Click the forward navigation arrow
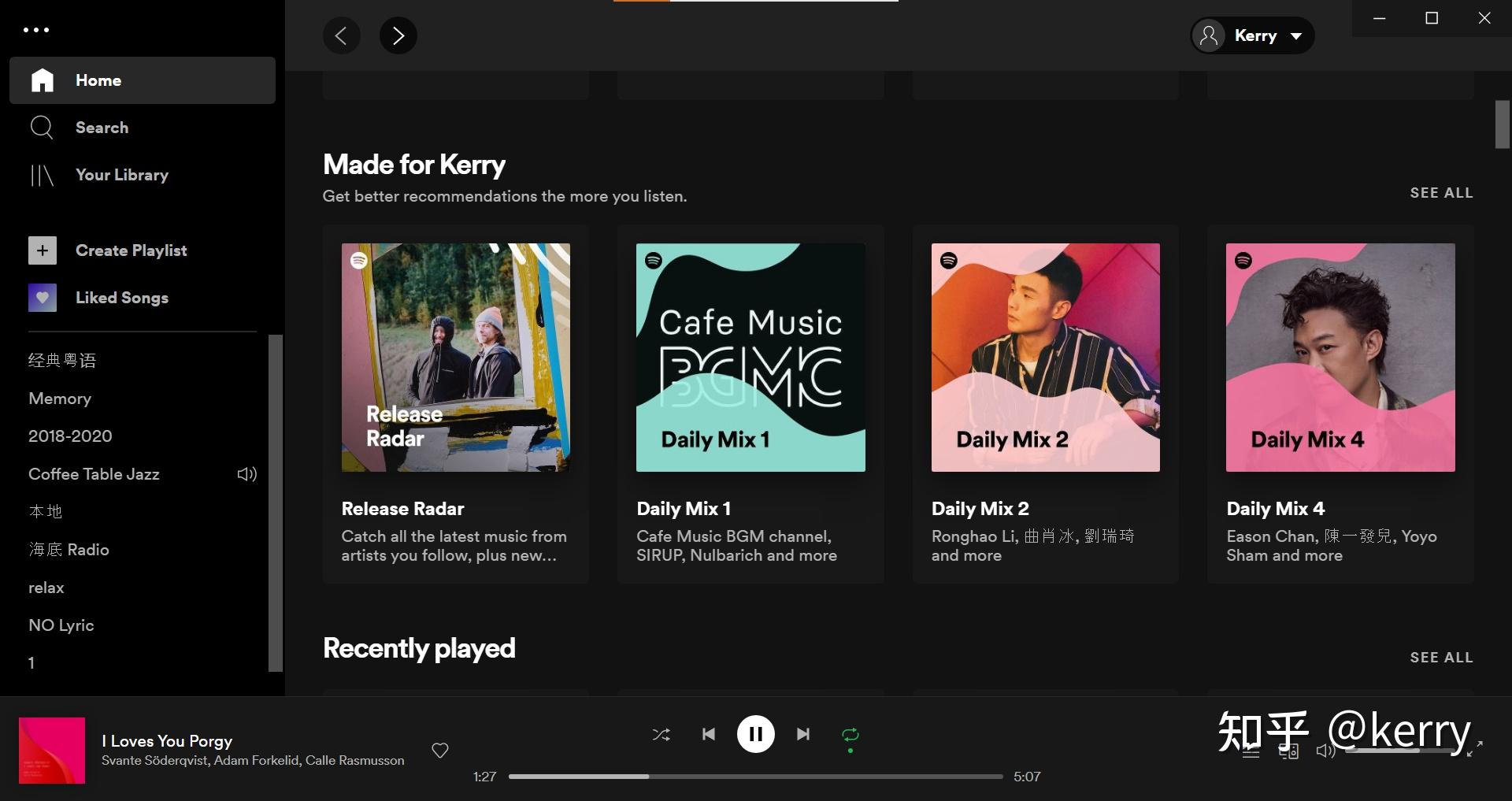This screenshot has width=1512, height=801. [x=398, y=35]
